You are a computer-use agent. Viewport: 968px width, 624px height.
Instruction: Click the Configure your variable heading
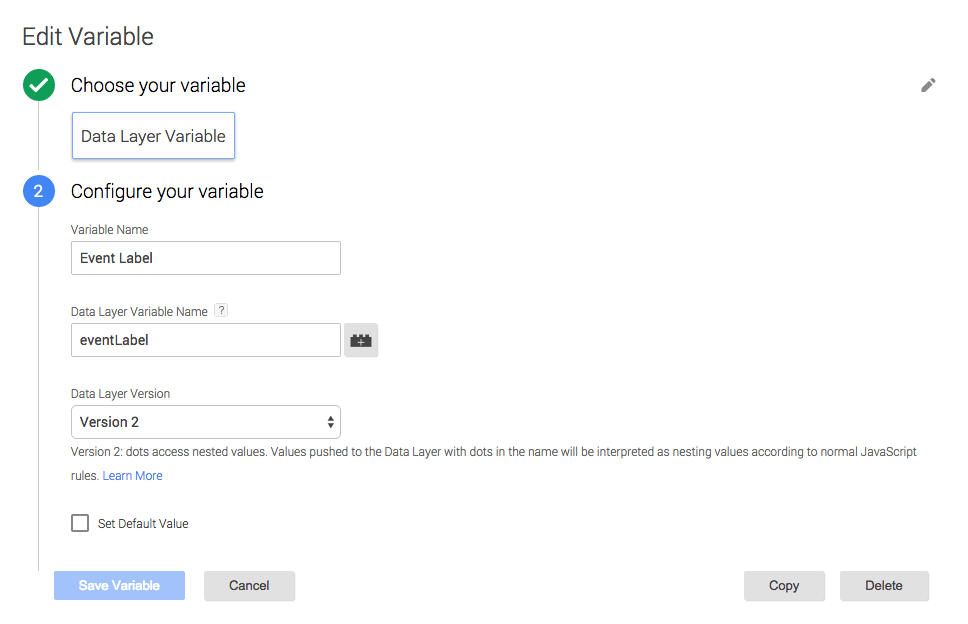click(x=167, y=191)
